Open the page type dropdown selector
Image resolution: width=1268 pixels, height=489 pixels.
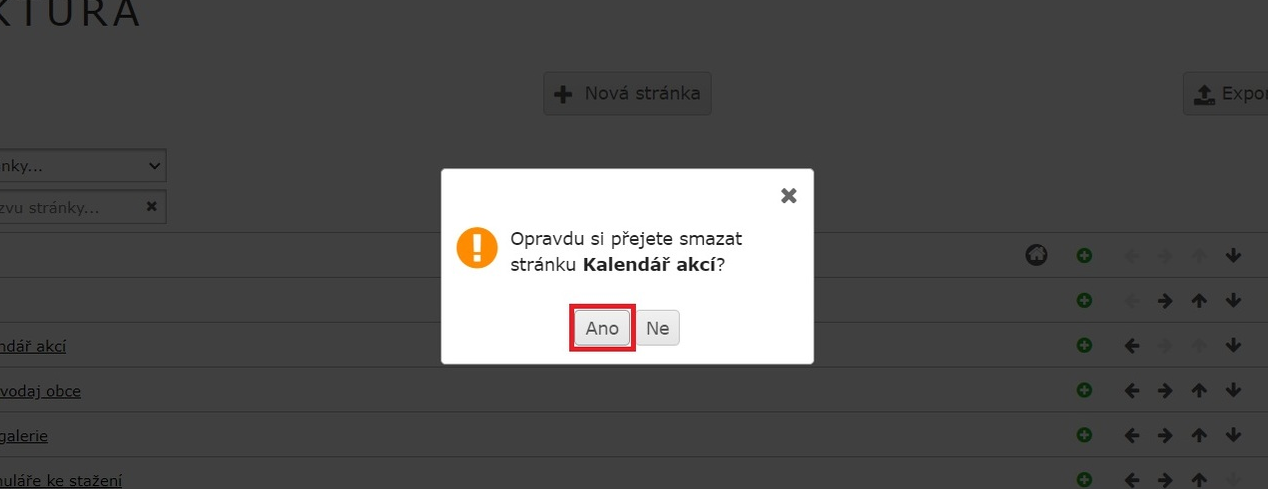[83, 165]
